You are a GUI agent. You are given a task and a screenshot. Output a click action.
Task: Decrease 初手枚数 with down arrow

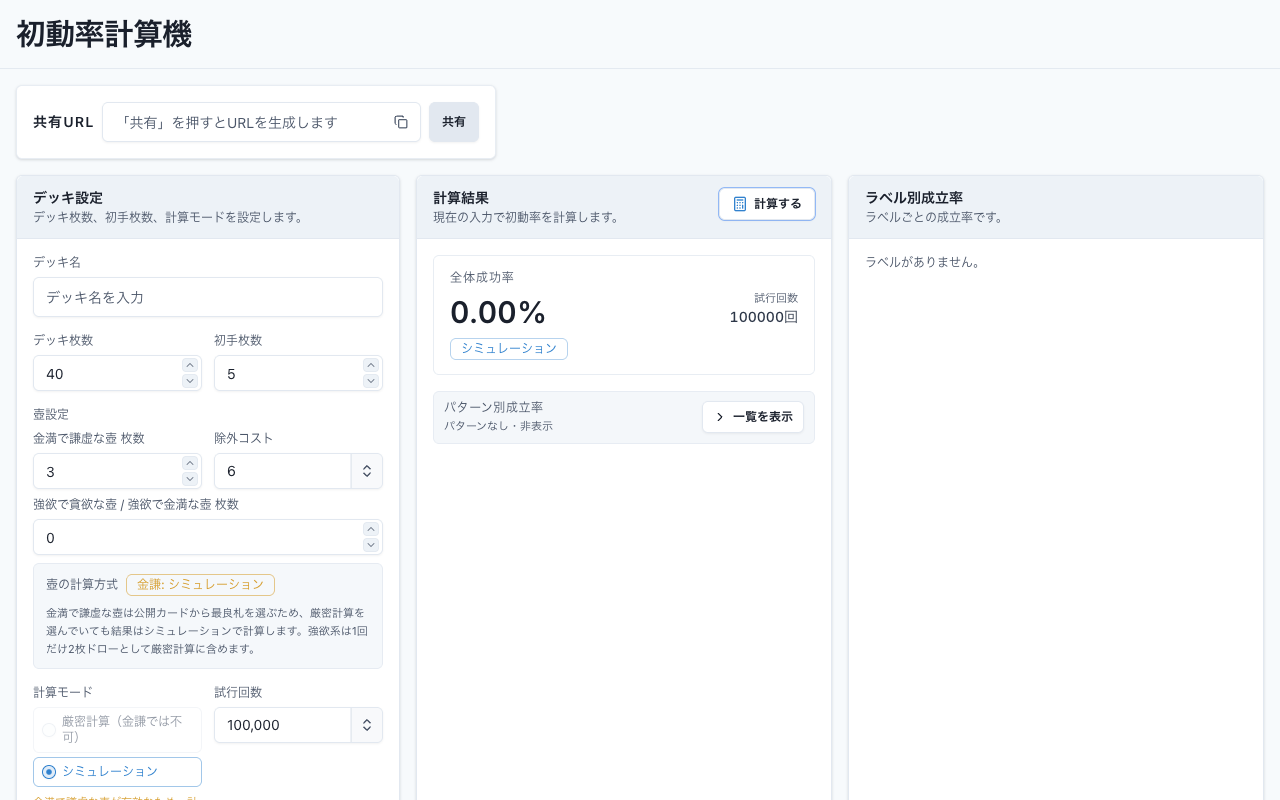coord(371,381)
